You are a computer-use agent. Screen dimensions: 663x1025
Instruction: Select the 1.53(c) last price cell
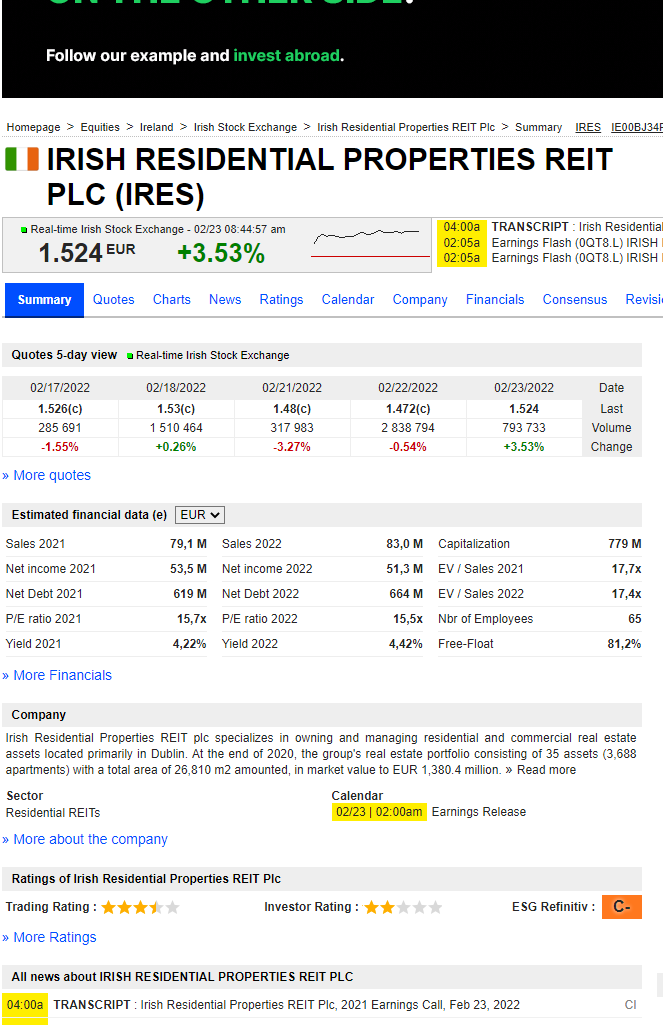click(176, 409)
